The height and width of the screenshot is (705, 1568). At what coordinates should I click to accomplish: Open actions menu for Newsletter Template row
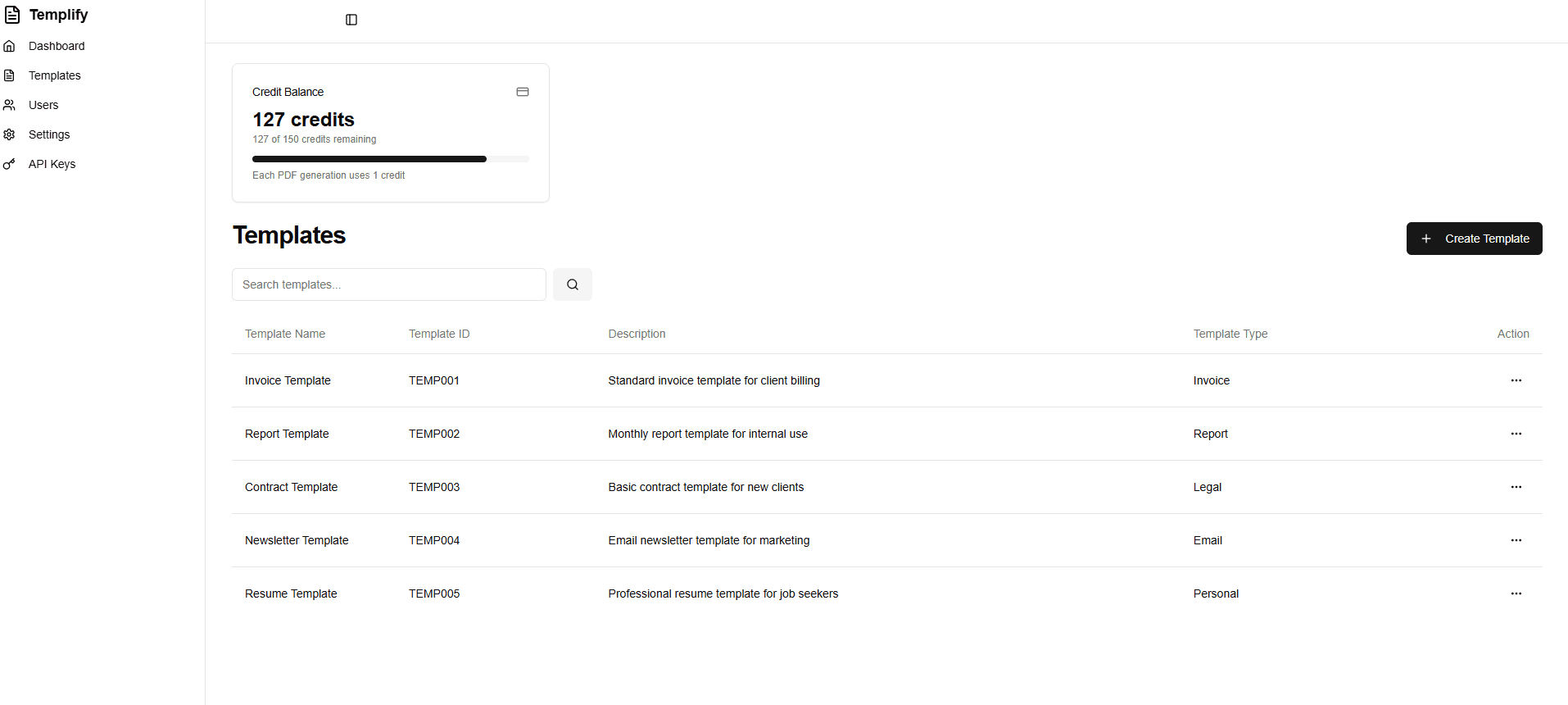point(1516,540)
